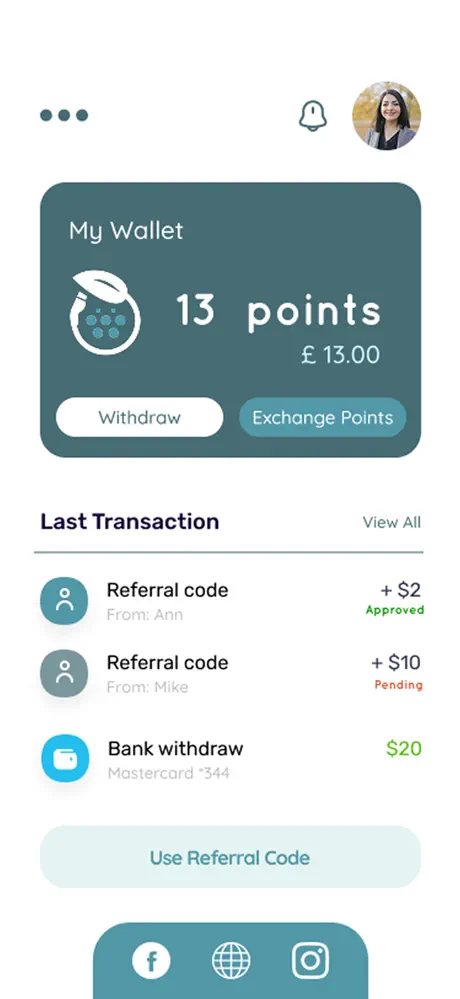Open the three-dot menu
Screen dimensions: 460x999
coord(64,115)
